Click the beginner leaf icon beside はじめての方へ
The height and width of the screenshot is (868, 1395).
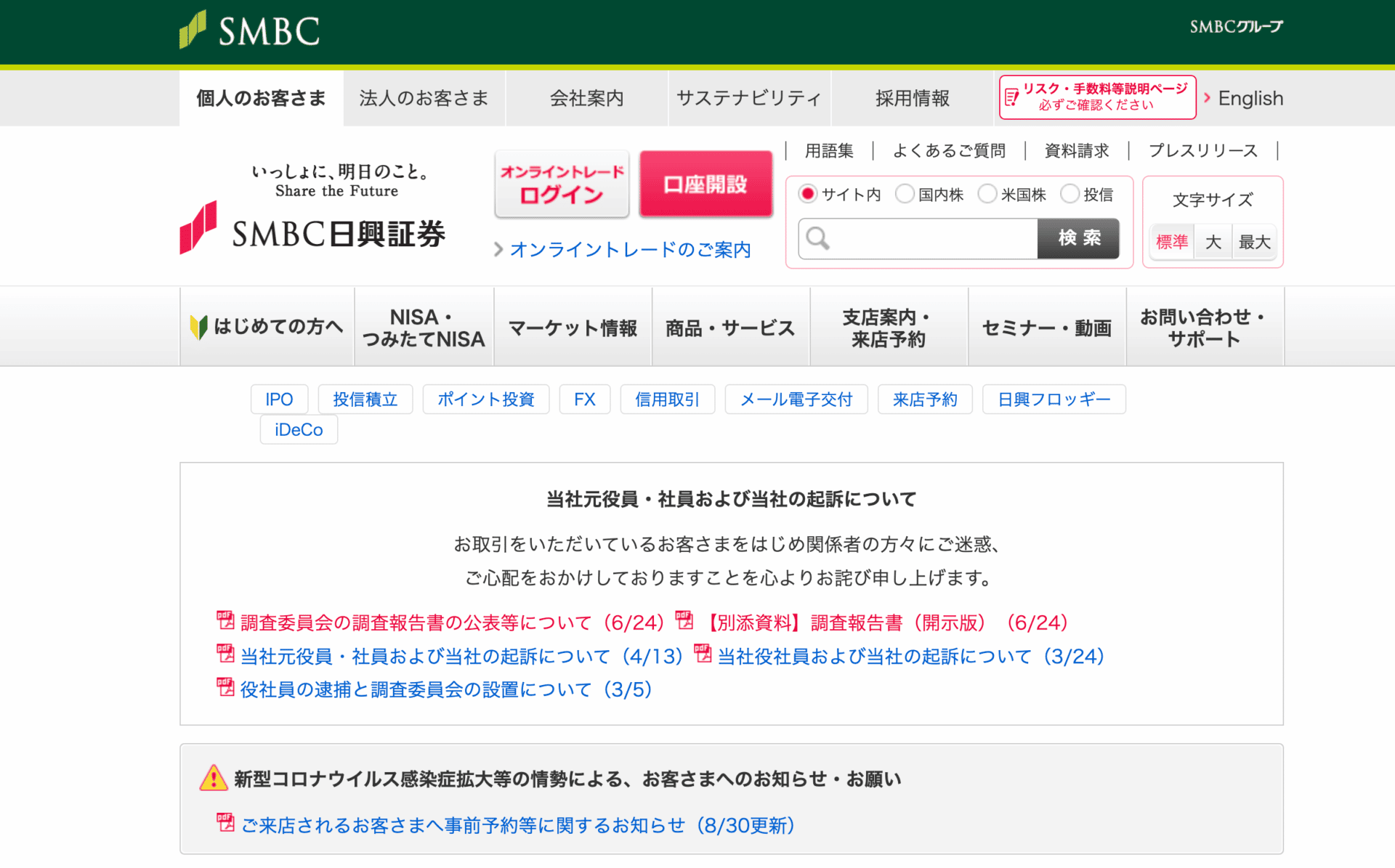(198, 327)
